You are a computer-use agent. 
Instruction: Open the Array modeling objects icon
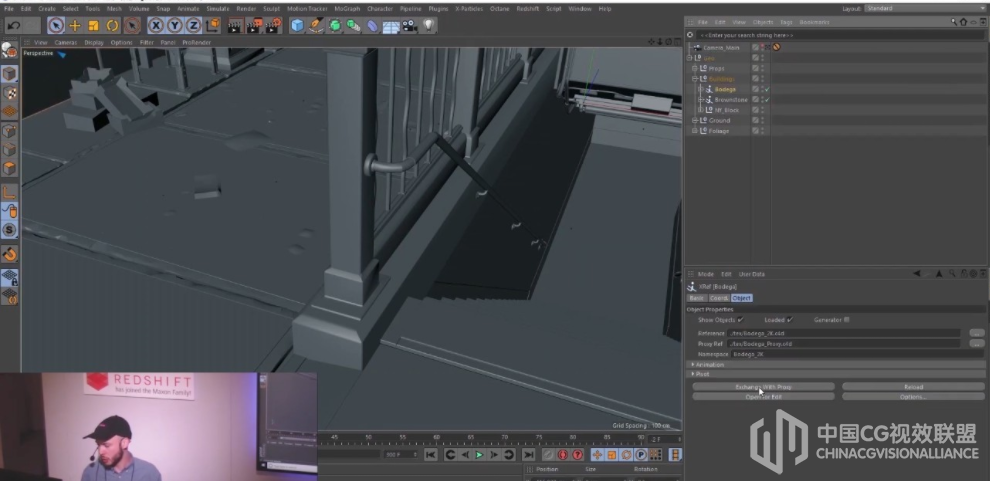pos(354,25)
